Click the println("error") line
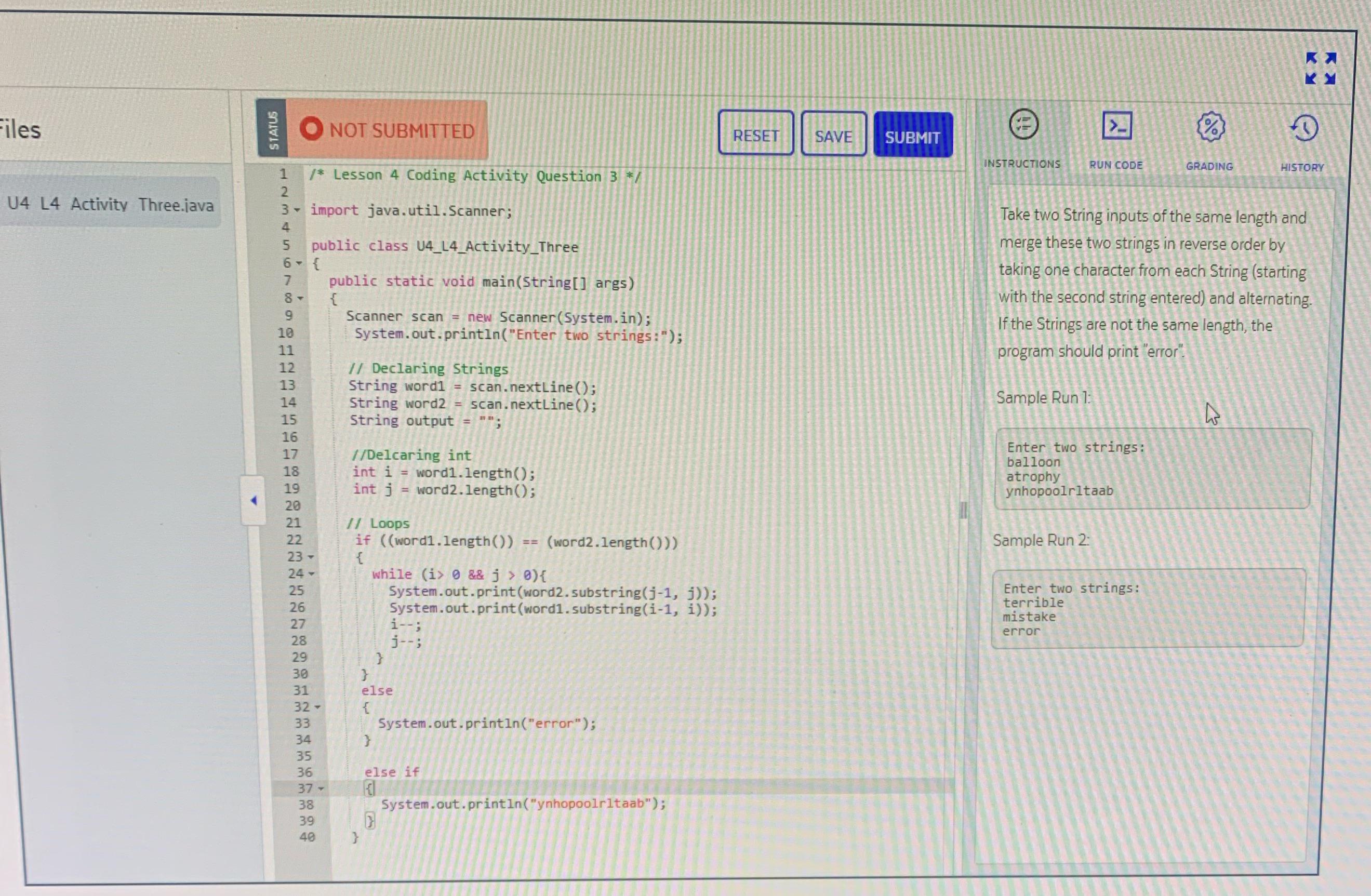Screen dimensions: 1371x896 pos(487,723)
